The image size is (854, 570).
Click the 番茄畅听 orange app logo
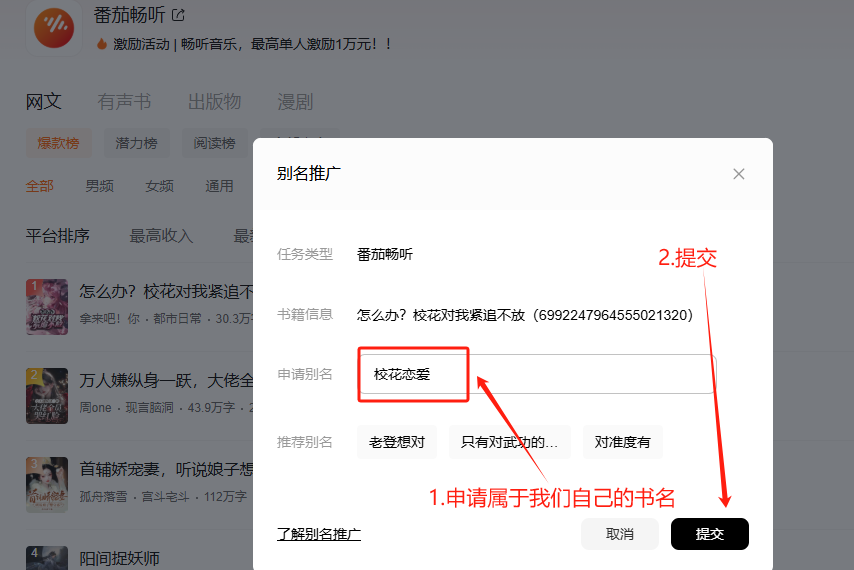click(54, 28)
